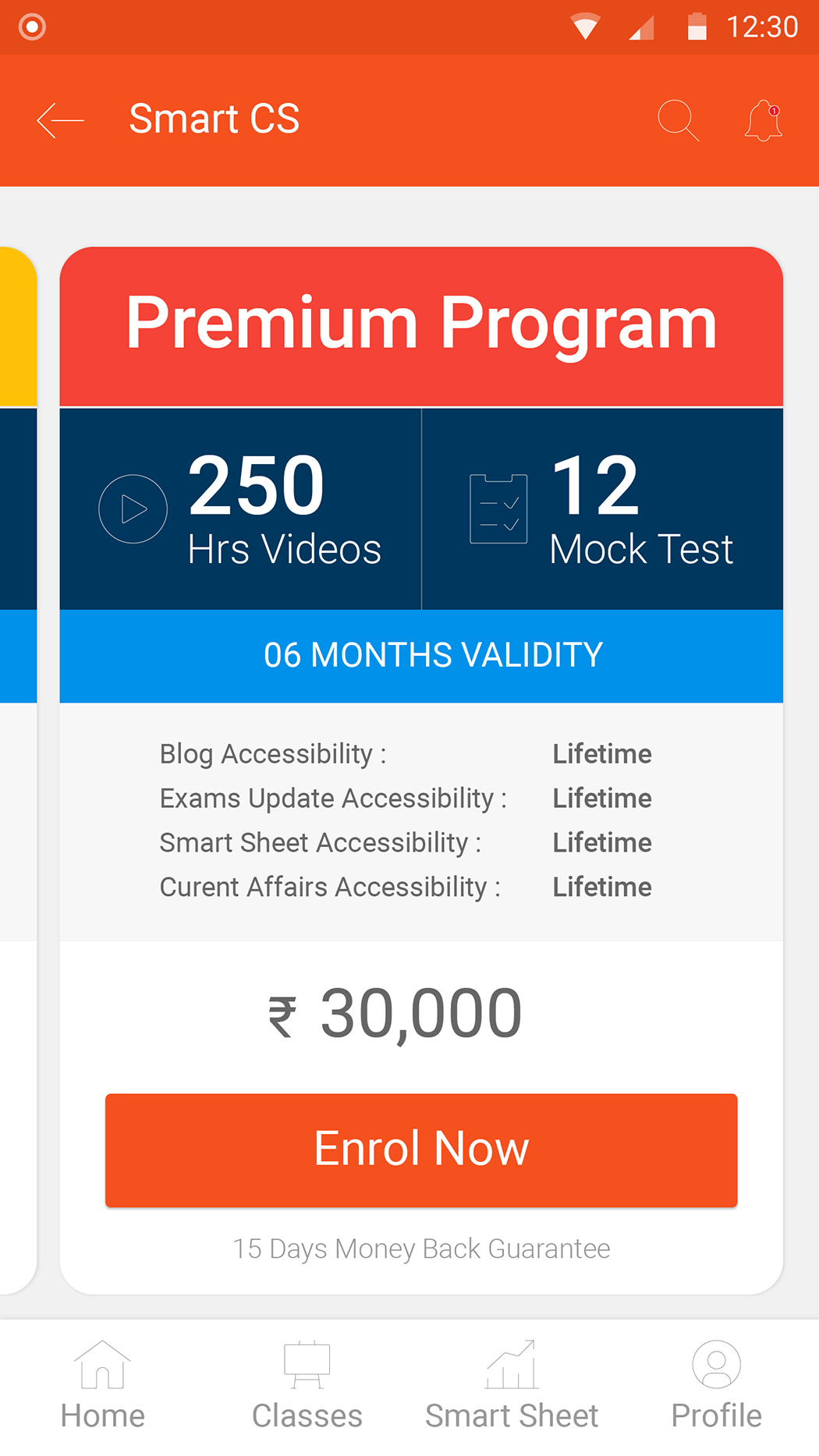Tap the Smart CS title
The image size is (819, 1456).
coord(214,119)
